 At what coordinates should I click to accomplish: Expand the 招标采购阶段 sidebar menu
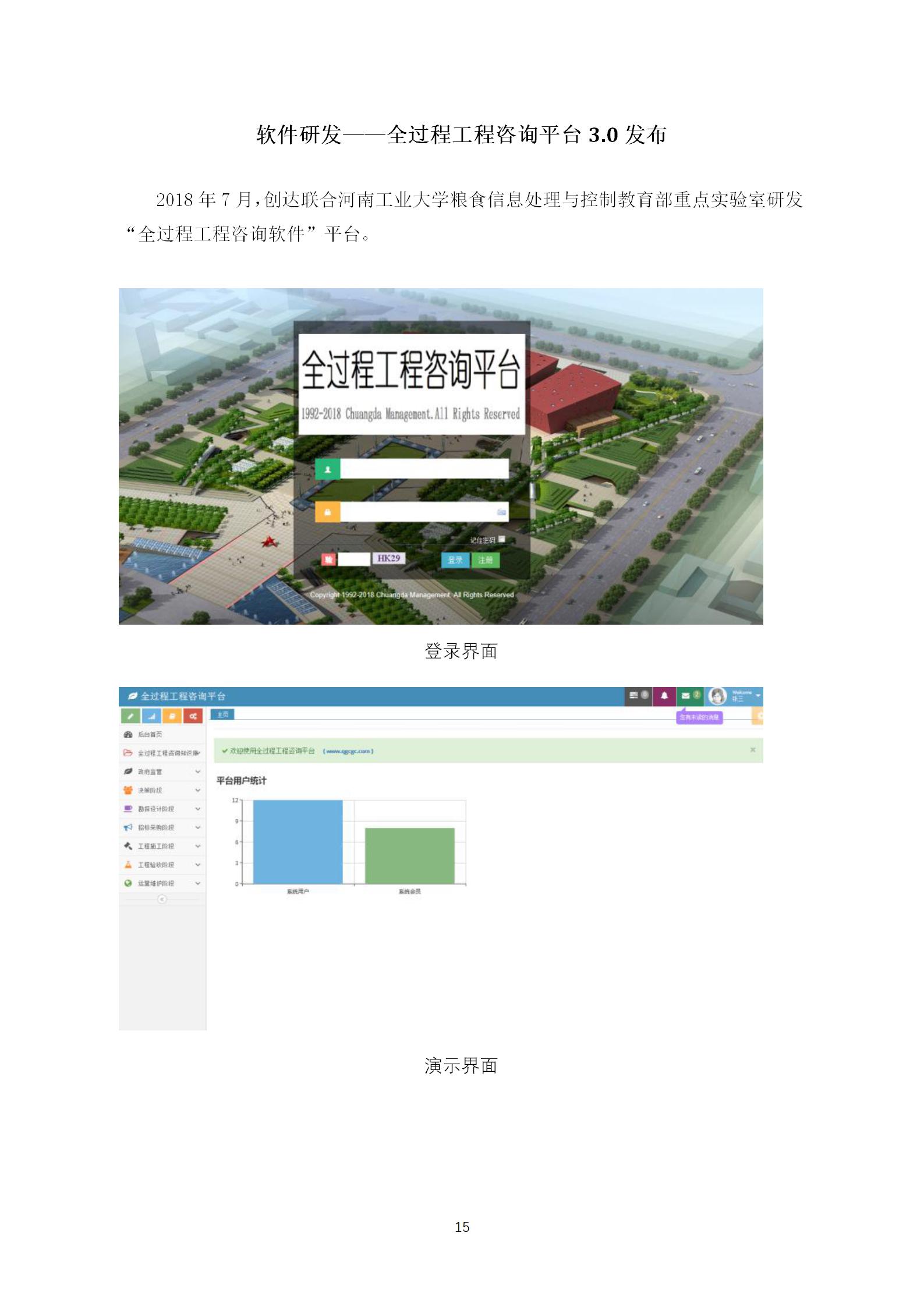click(162, 827)
